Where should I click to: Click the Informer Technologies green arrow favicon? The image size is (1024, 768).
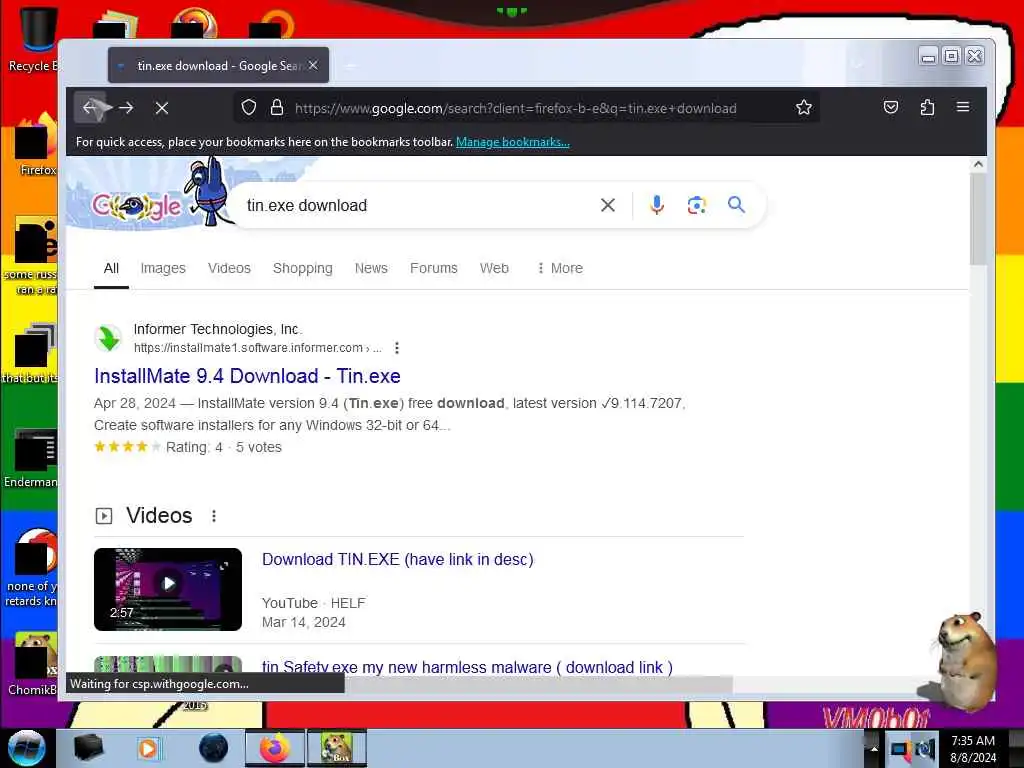coord(108,338)
